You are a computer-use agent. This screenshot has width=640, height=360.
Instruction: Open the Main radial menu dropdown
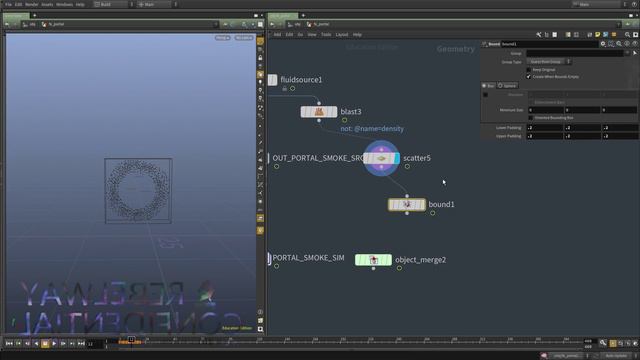click(158, 4)
